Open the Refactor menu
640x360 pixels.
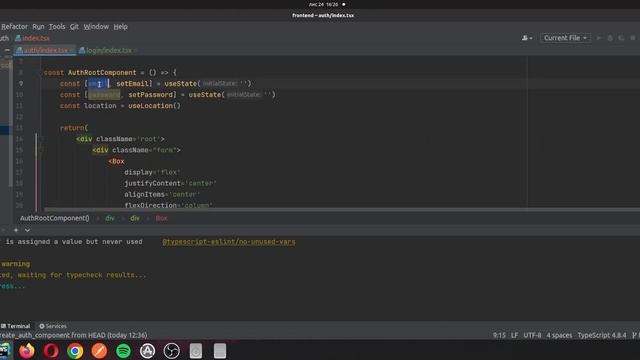[x=14, y=27]
